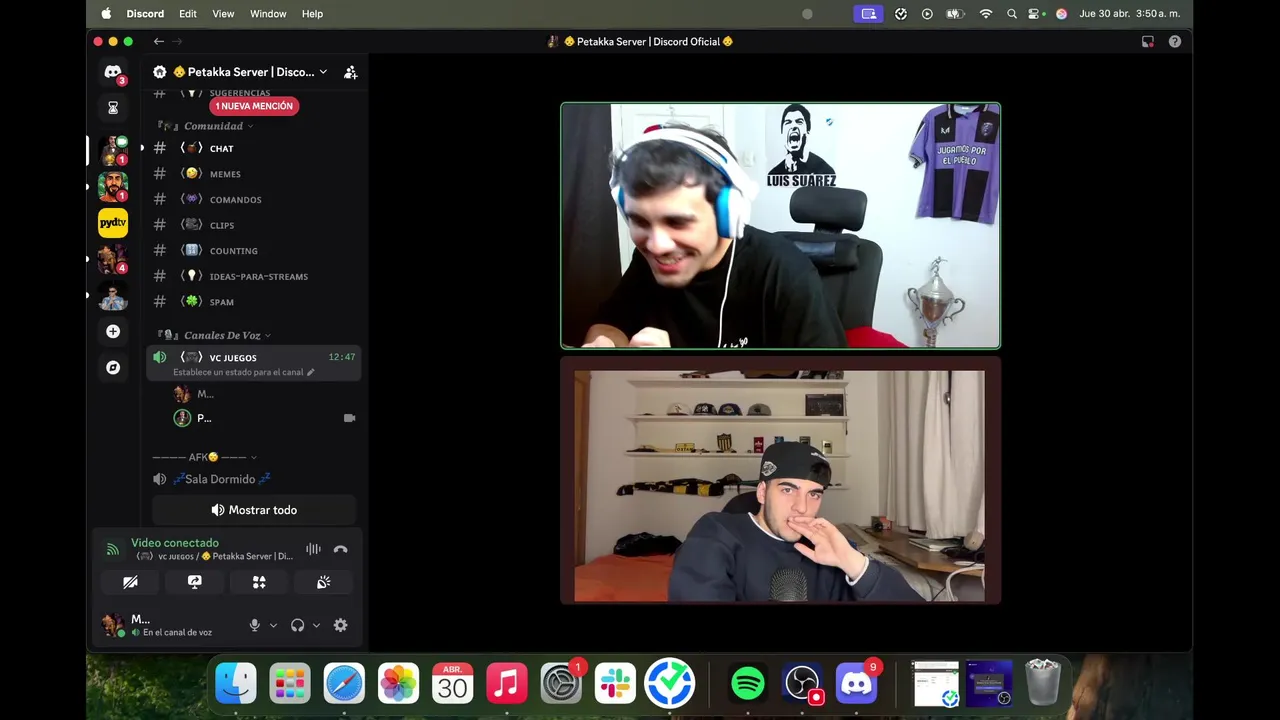Open the Help menu
The image size is (1280, 720).
click(x=312, y=14)
